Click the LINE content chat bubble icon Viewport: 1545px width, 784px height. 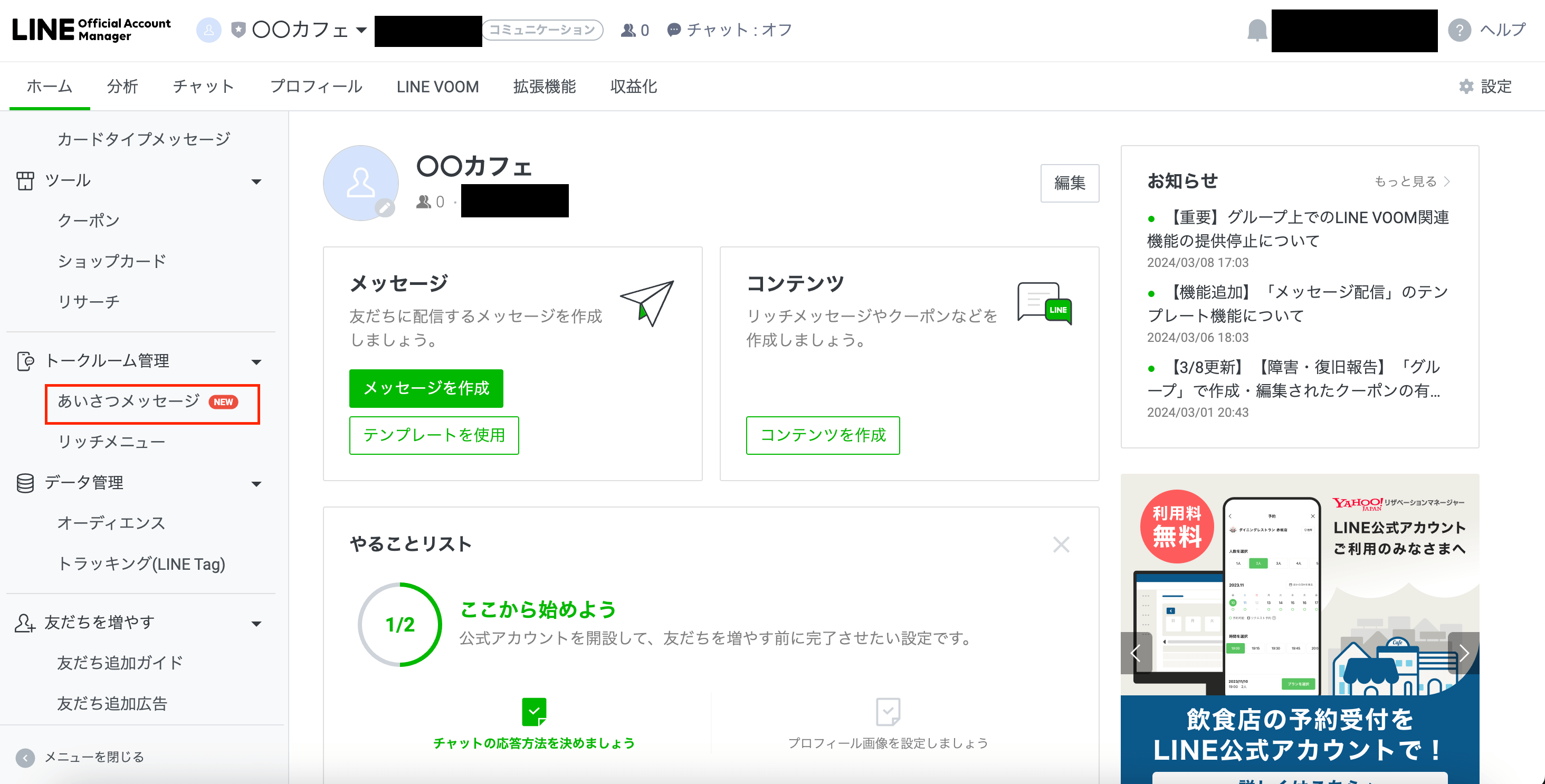1044,303
